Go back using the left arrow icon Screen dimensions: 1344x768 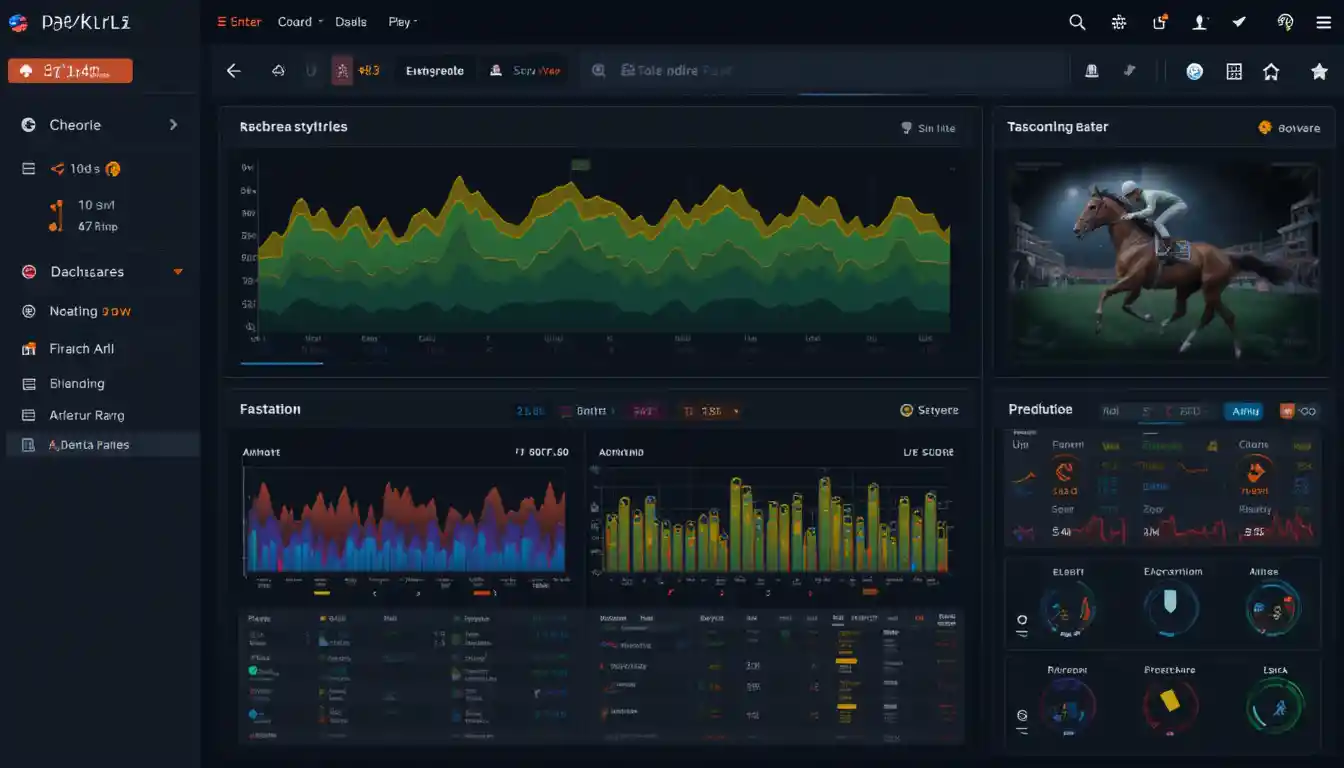click(234, 71)
